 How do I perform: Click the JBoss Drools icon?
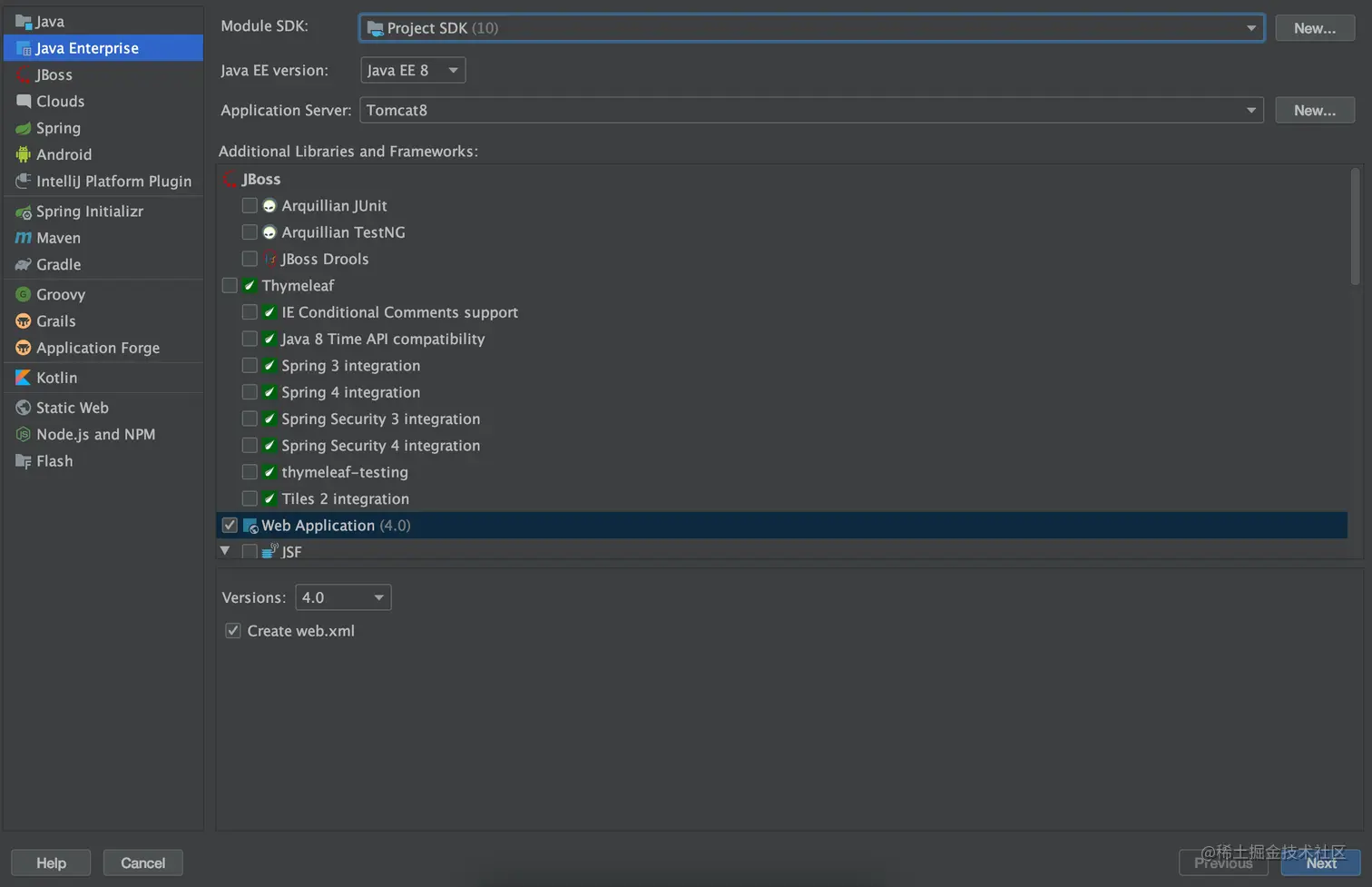[x=269, y=259]
